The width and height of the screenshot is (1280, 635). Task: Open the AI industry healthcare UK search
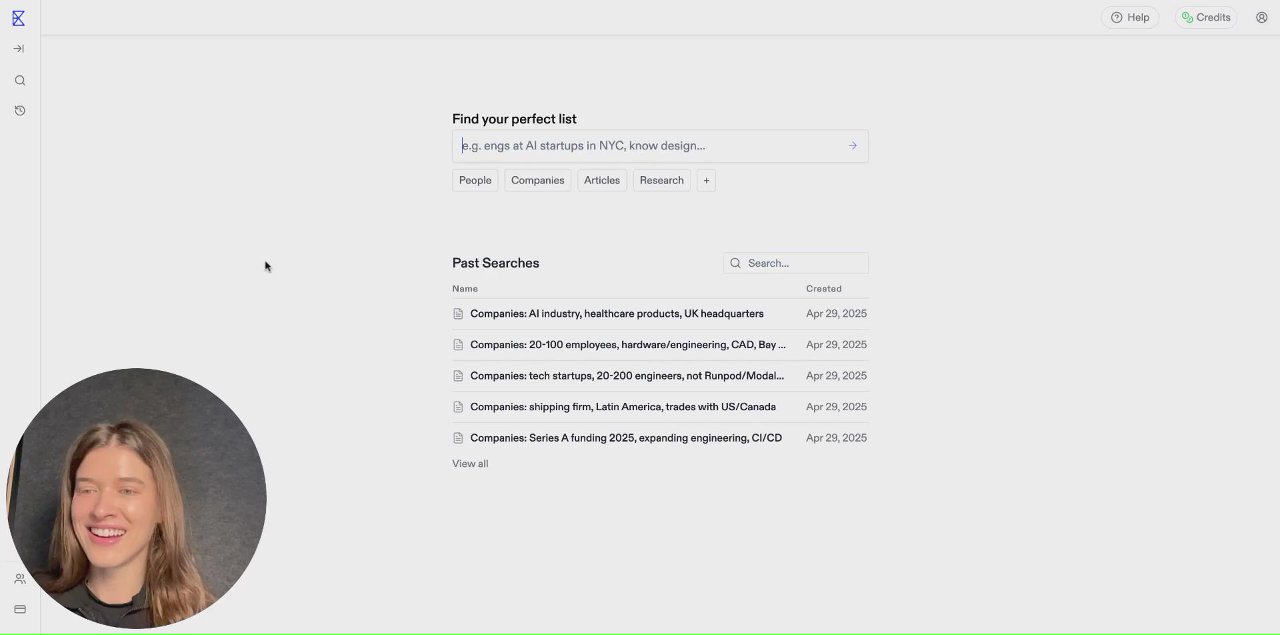[x=616, y=314]
